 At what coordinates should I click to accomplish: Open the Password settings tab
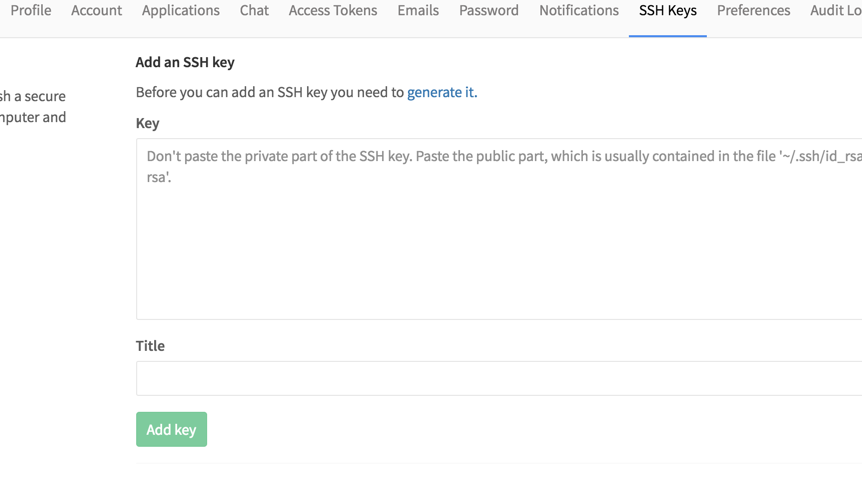[x=489, y=10]
